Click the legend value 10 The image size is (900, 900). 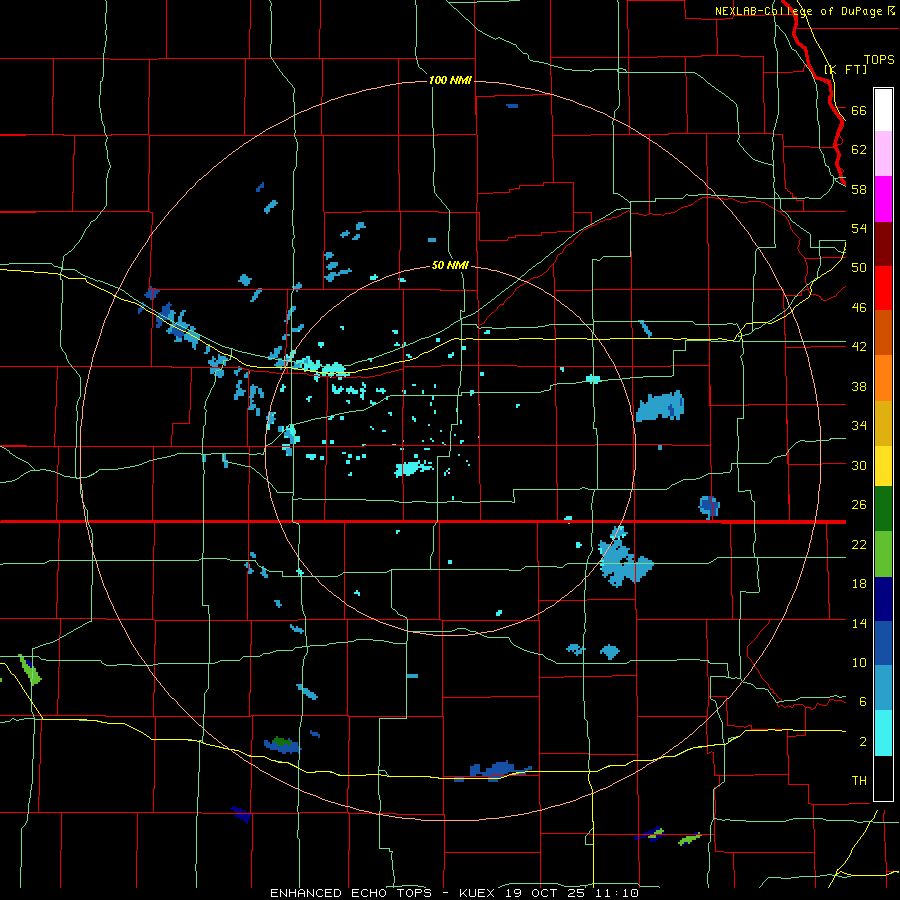859,662
